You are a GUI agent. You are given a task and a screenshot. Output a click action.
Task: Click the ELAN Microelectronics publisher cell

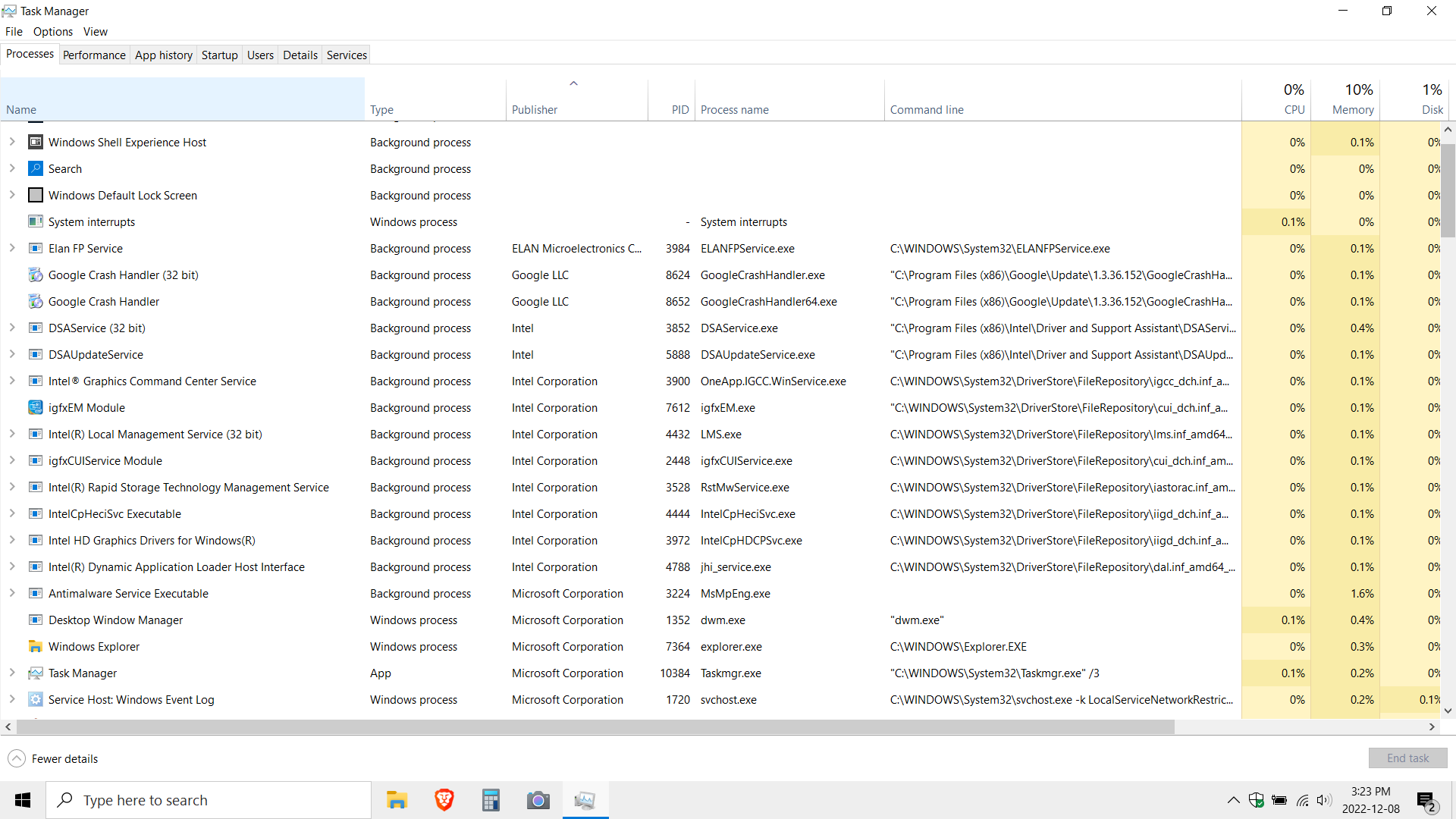[576, 248]
